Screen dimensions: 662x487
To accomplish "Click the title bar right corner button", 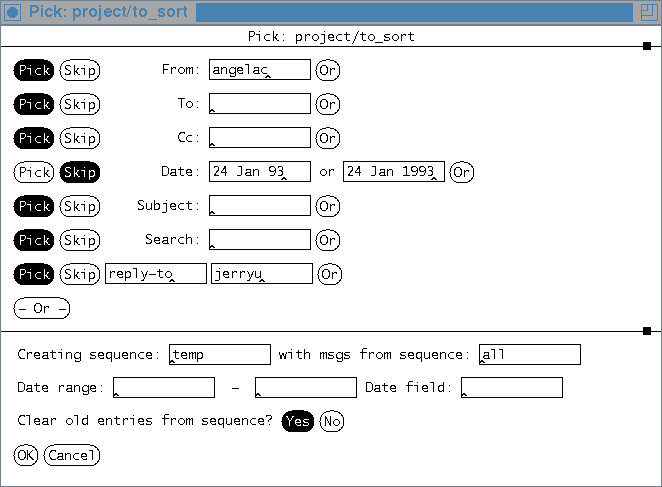I will click(x=648, y=11).
